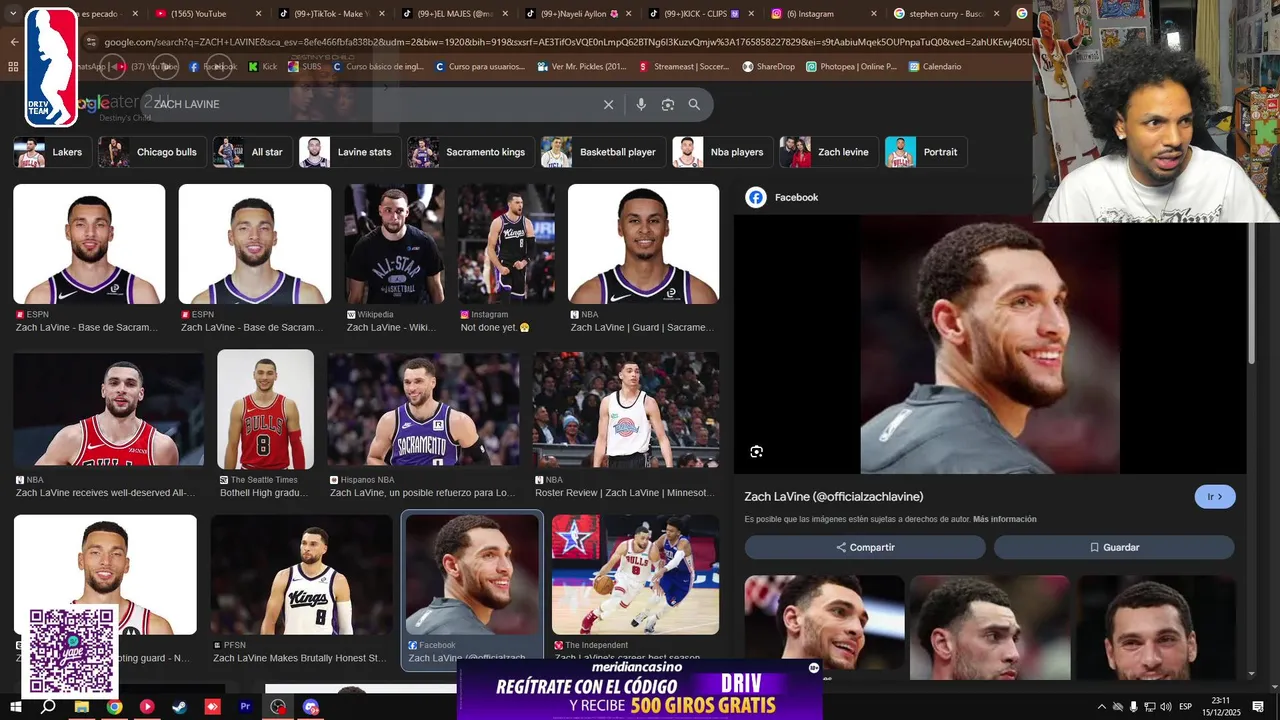Open the Más información copyright link
This screenshot has height=720, width=1280.
1004,520
